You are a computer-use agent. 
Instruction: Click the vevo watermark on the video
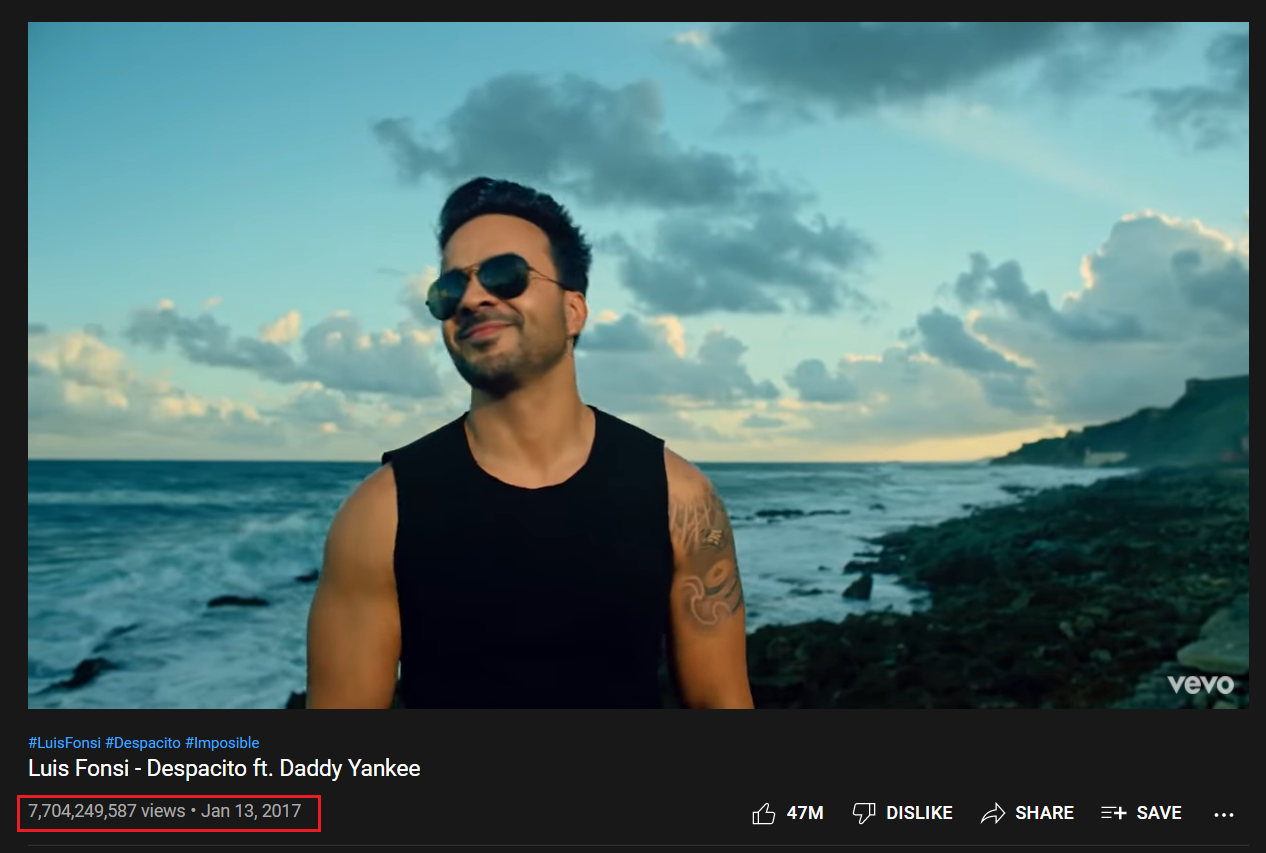point(1200,684)
